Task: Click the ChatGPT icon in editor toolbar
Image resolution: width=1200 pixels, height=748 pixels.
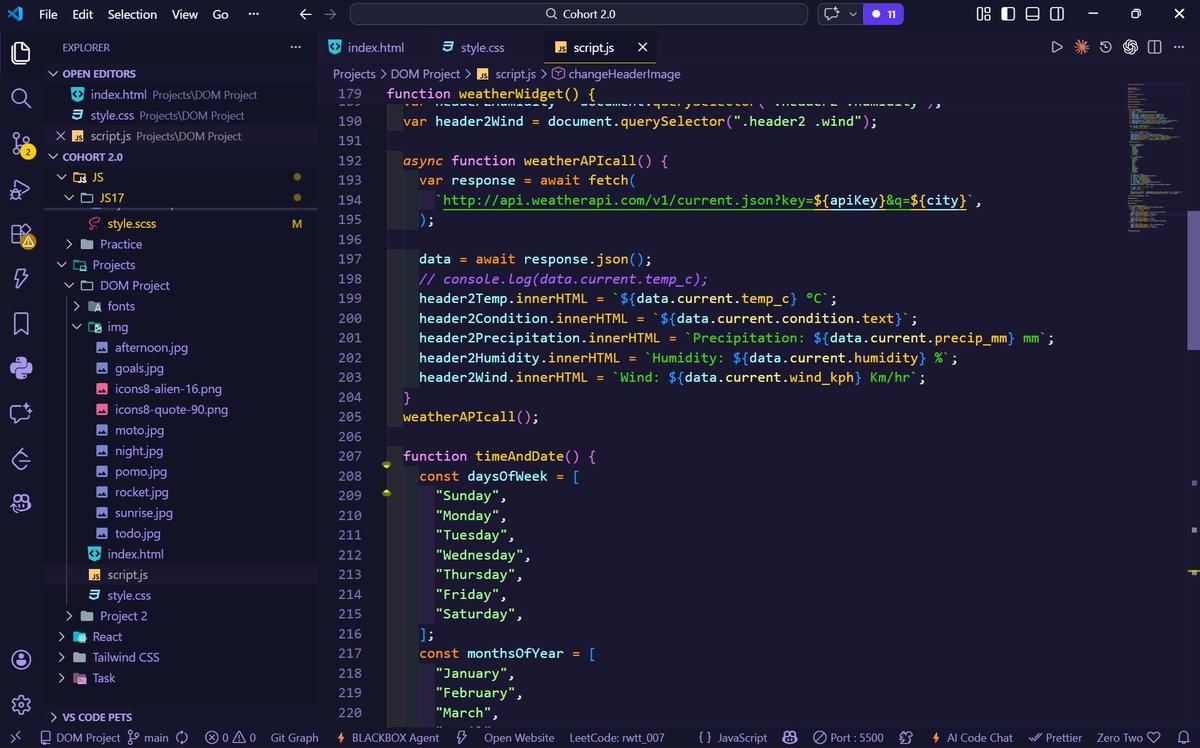Action: point(1130,47)
